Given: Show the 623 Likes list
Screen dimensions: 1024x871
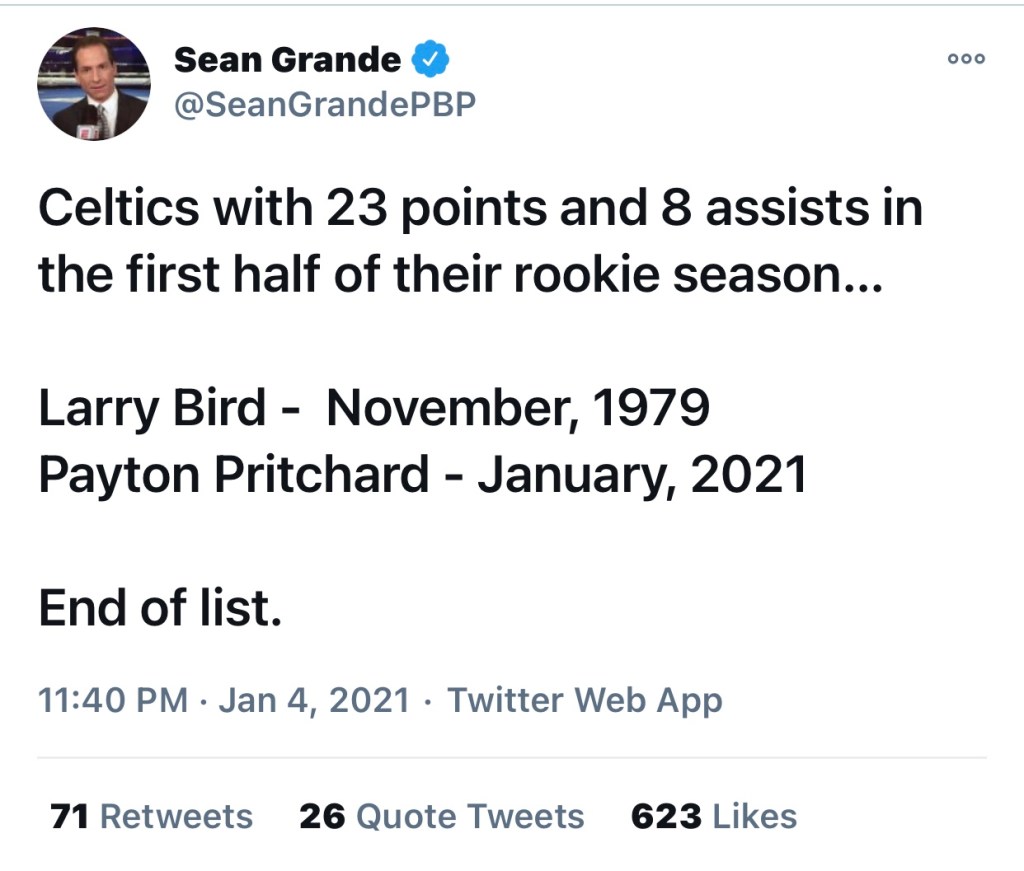Looking at the screenshot, I should (x=713, y=816).
